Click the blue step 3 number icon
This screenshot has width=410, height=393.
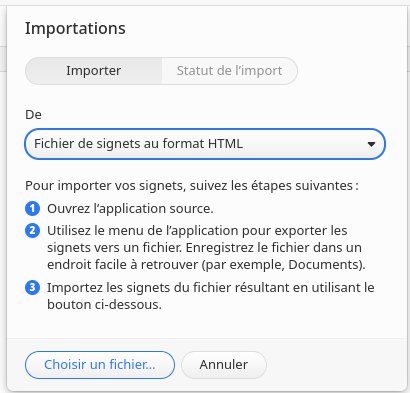[x=32, y=287]
